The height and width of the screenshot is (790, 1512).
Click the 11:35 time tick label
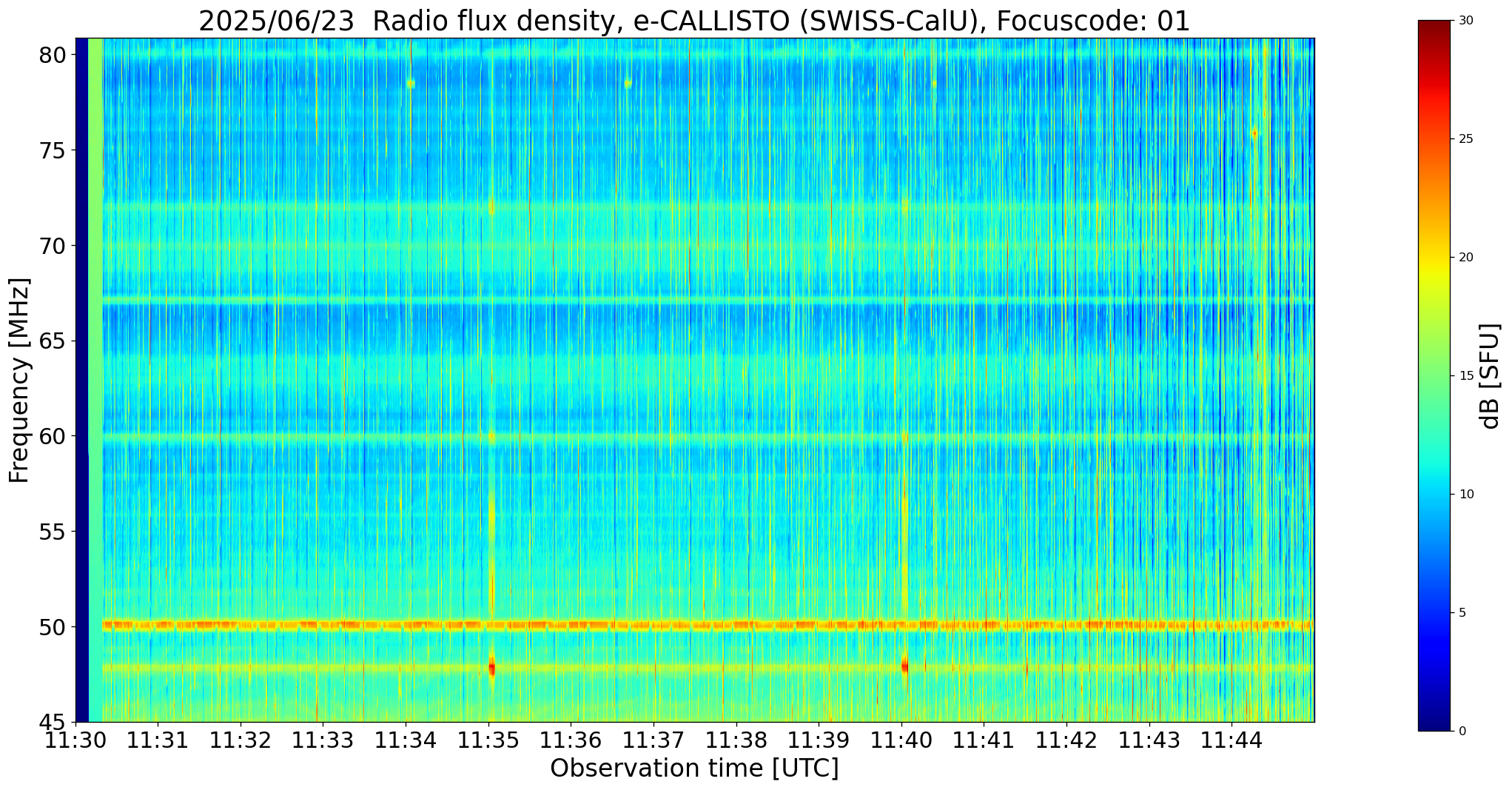[x=488, y=740]
